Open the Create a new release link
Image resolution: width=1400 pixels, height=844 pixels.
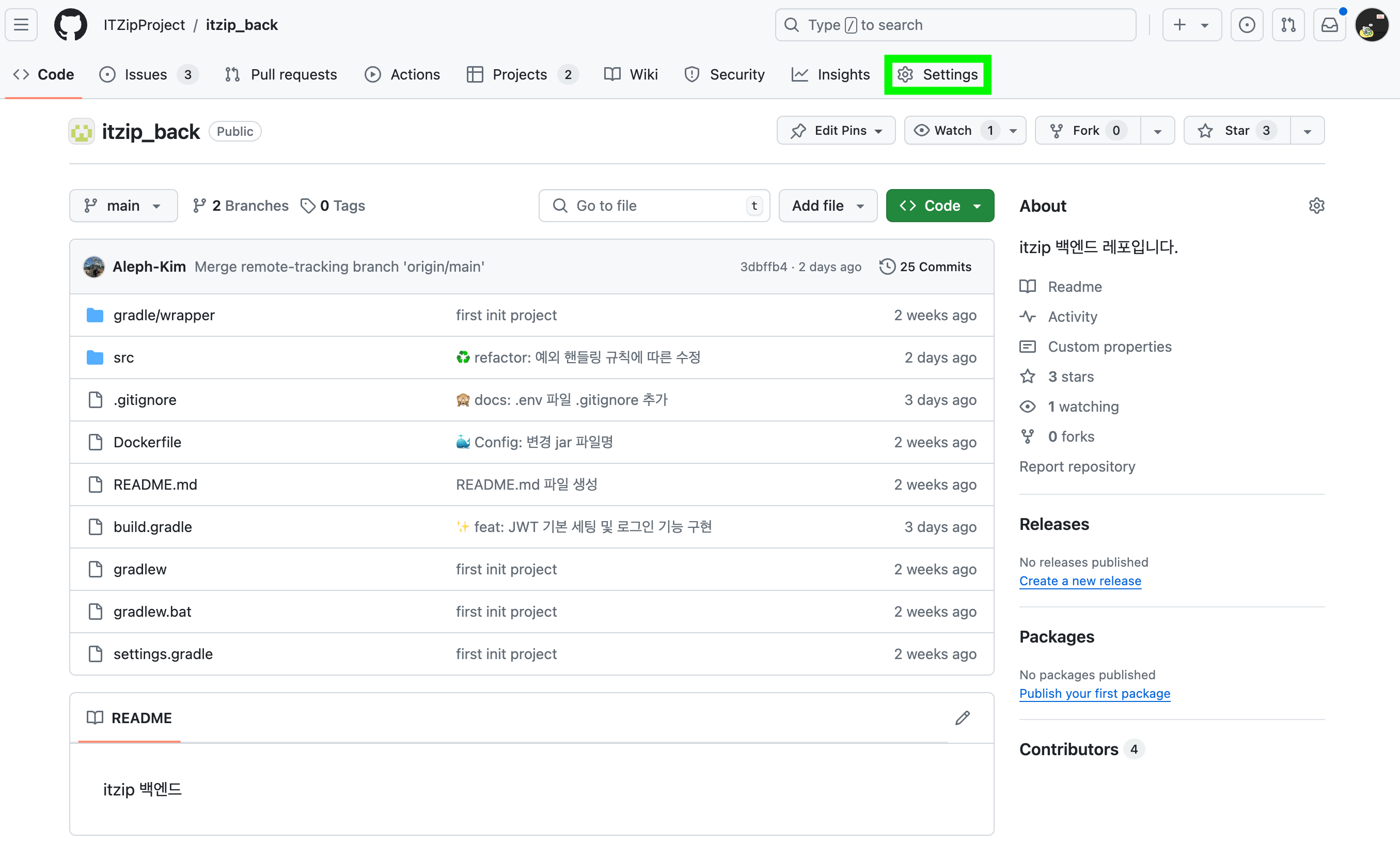[1080, 580]
